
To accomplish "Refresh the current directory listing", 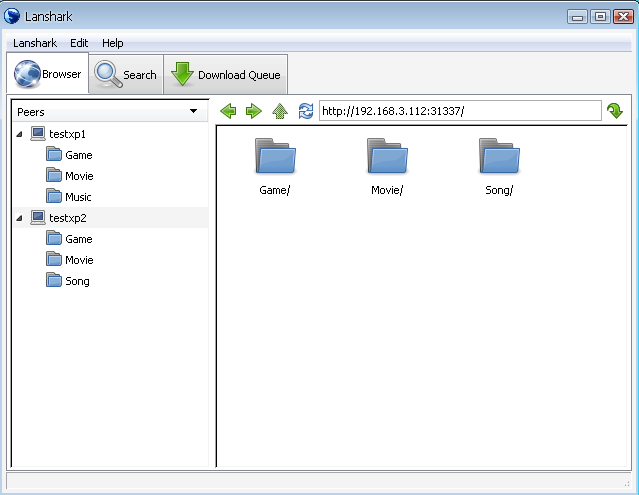I will click(x=306, y=111).
